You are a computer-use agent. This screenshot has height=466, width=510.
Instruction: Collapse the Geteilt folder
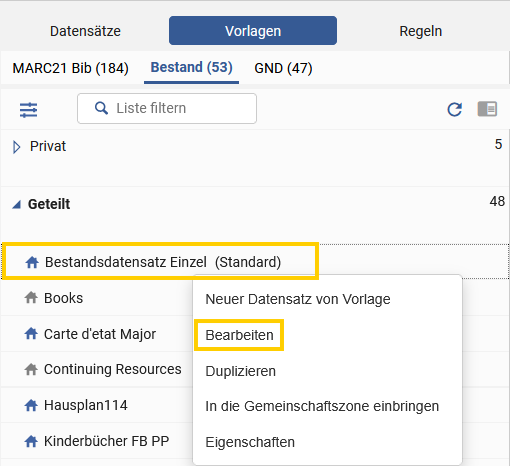point(16,204)
